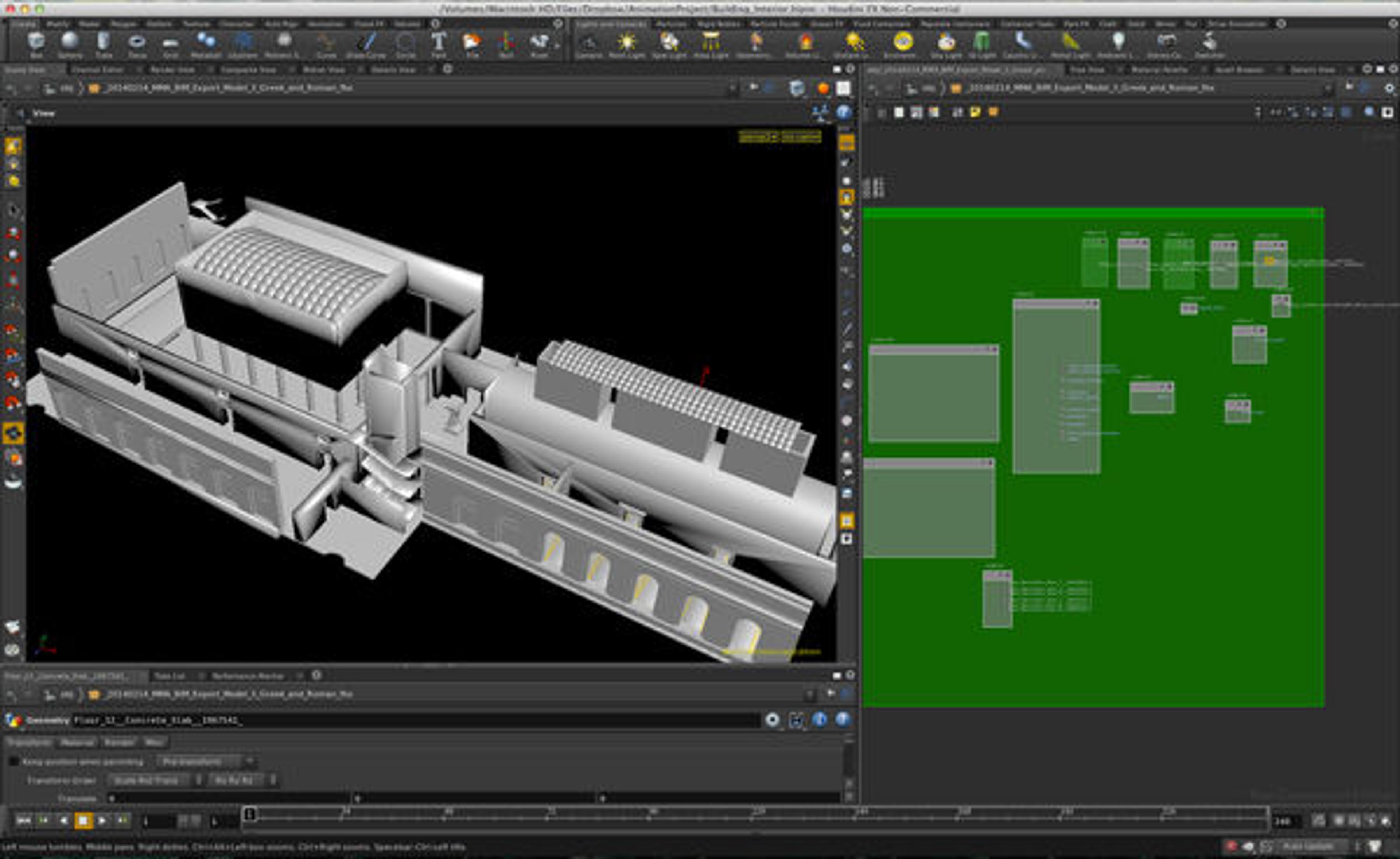The width and height of the screenshot is (1400, 859).
Task: Add a Camera from the shelf
Action: click(589, 43)
